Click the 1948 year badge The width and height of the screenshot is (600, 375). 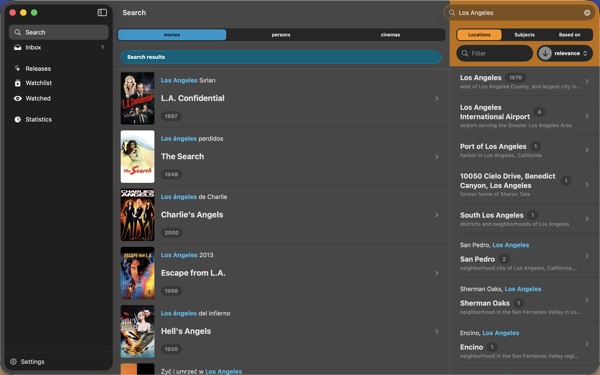(x=171, y=174)
